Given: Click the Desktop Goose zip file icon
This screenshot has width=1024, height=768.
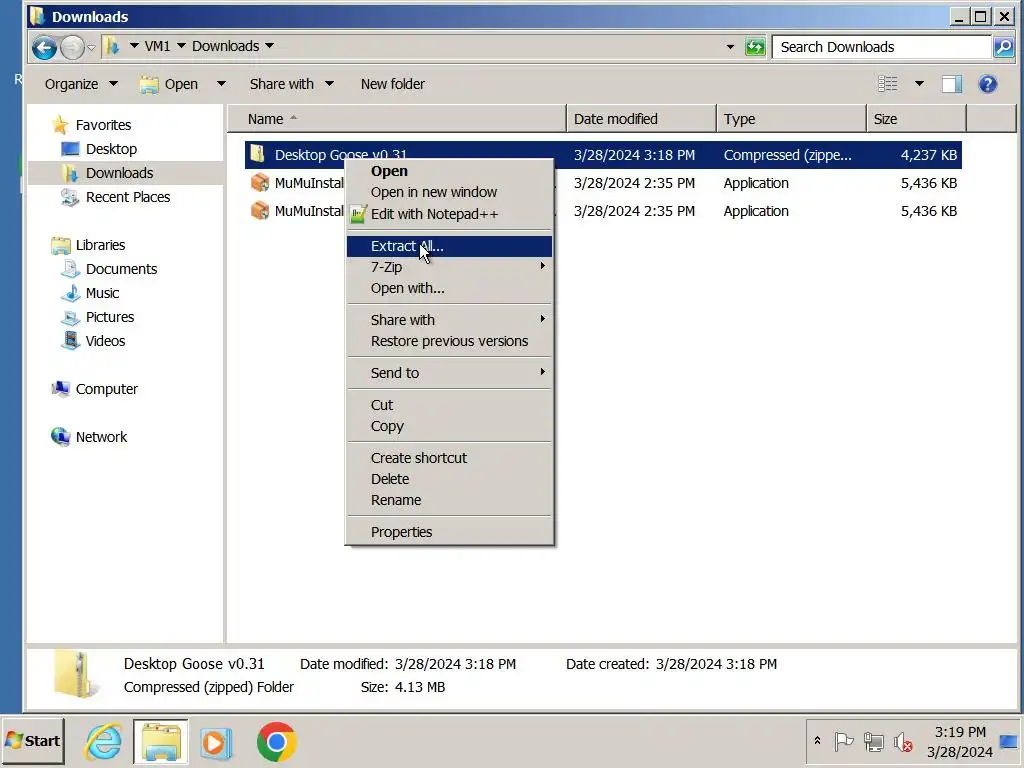Looking at the screenshot, I should (258, 155).
